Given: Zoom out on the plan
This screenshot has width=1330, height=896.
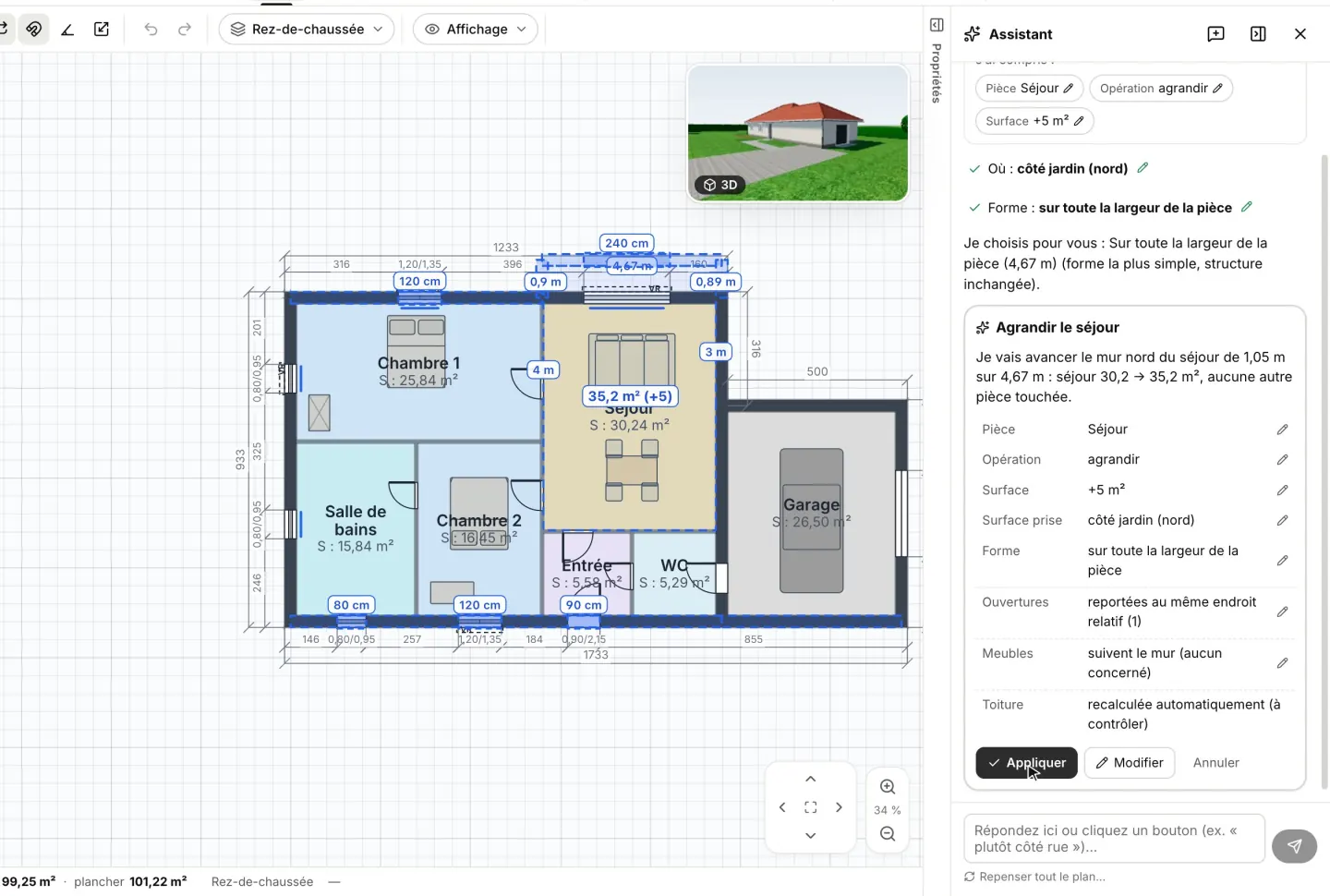Looking at the screenshot, I should click(888, 834).
